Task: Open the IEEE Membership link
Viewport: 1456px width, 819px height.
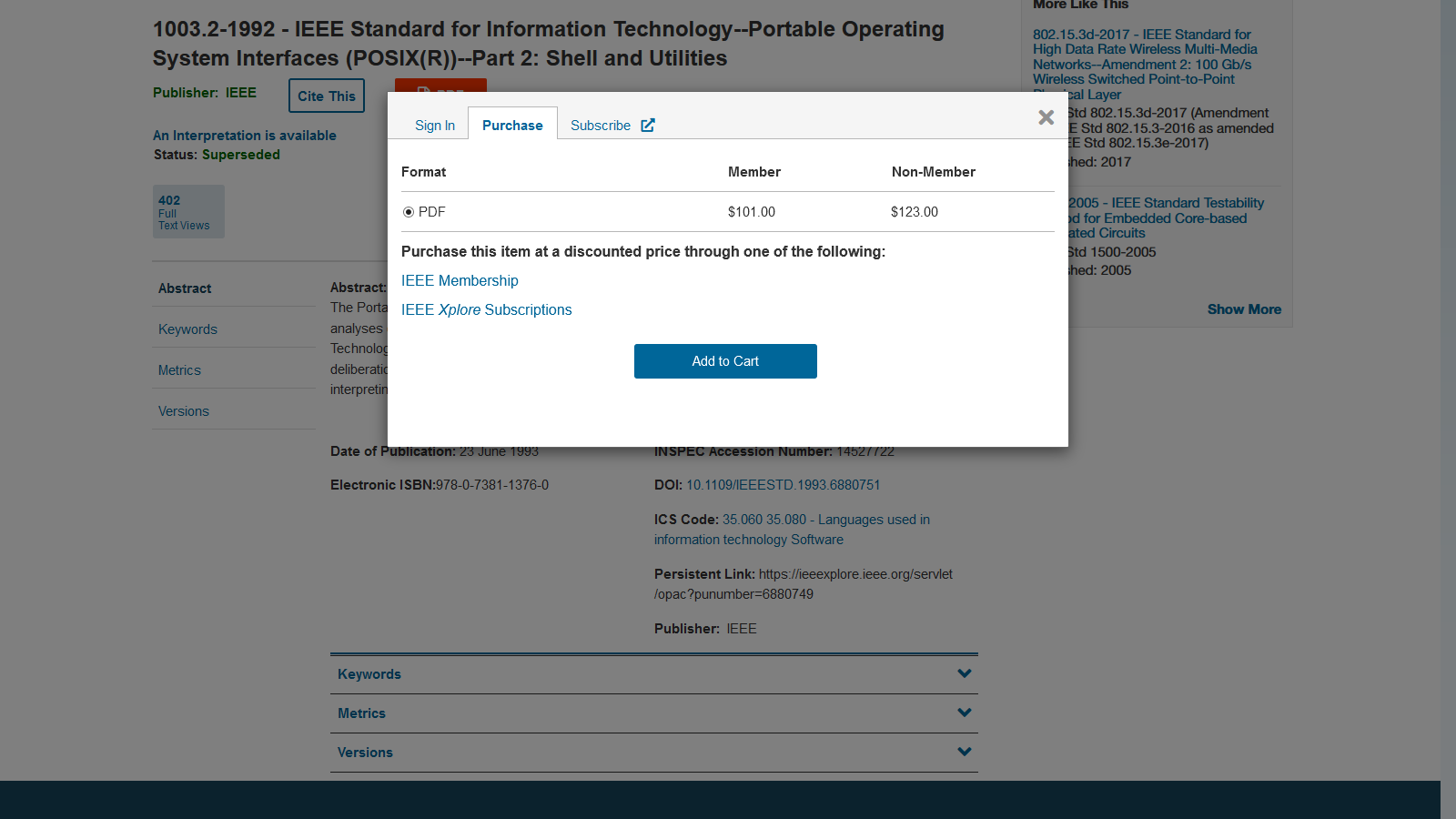Action: [460, 281]
